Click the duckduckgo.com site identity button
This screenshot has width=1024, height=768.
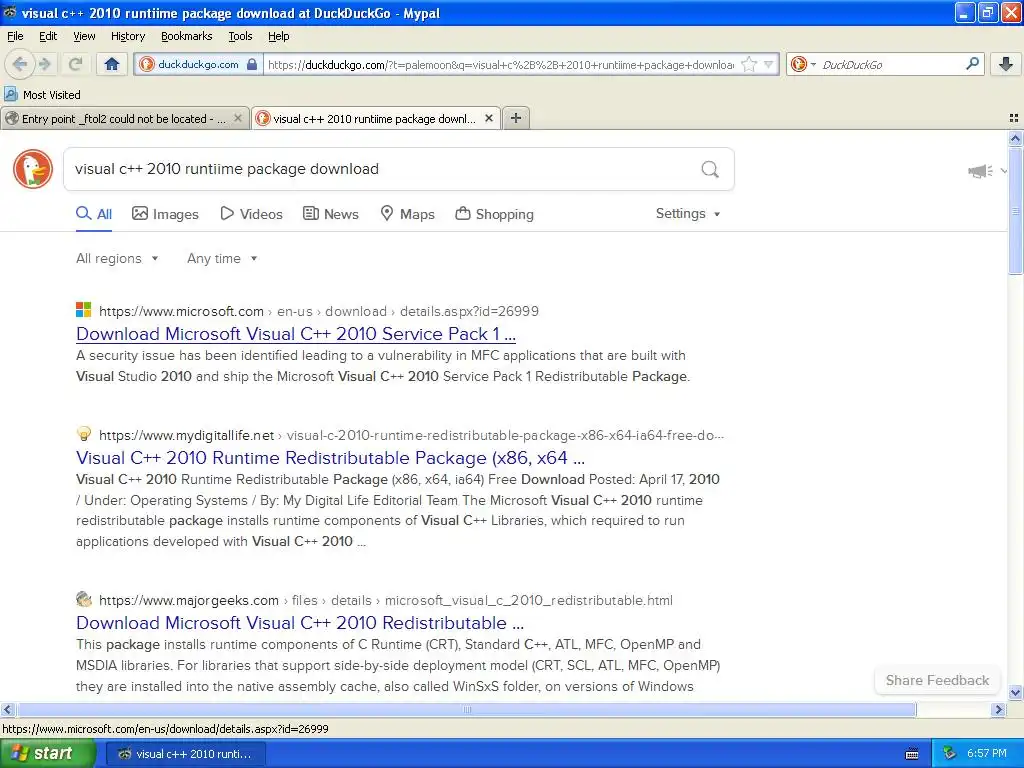click(x=197, y=64)
